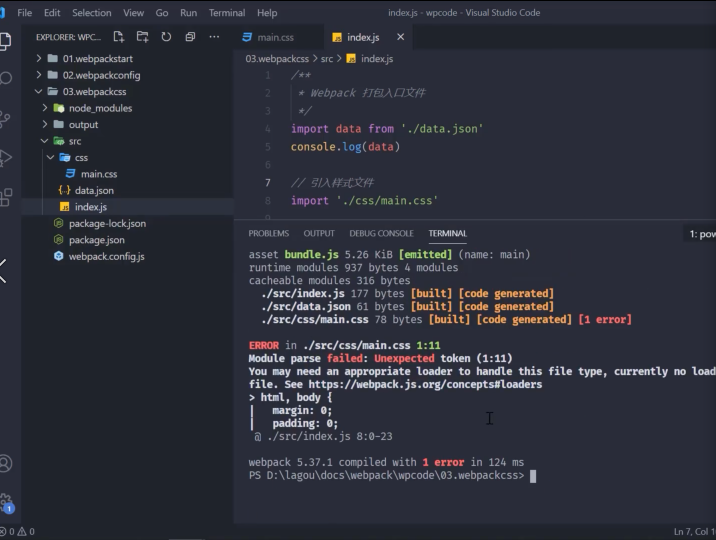Image resolution: width=716 pixels, height=540 pixels.
Task: Collapse all folders in Explorer
Action: (x=190, y=37)
